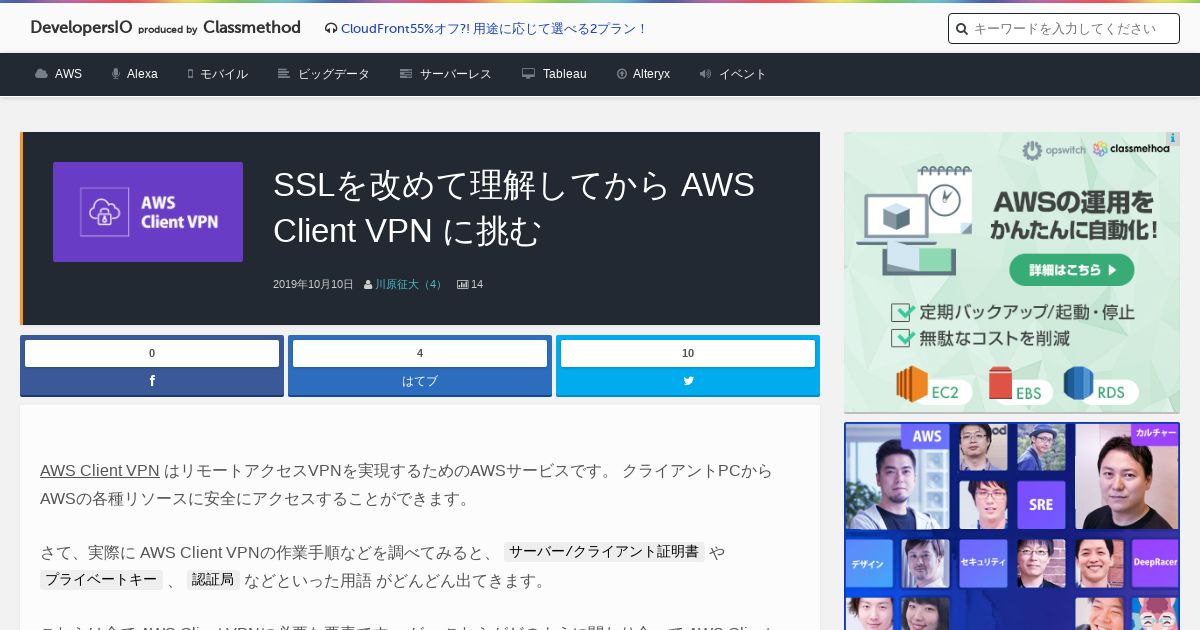Click the speaker icon next to イベント

705,74
